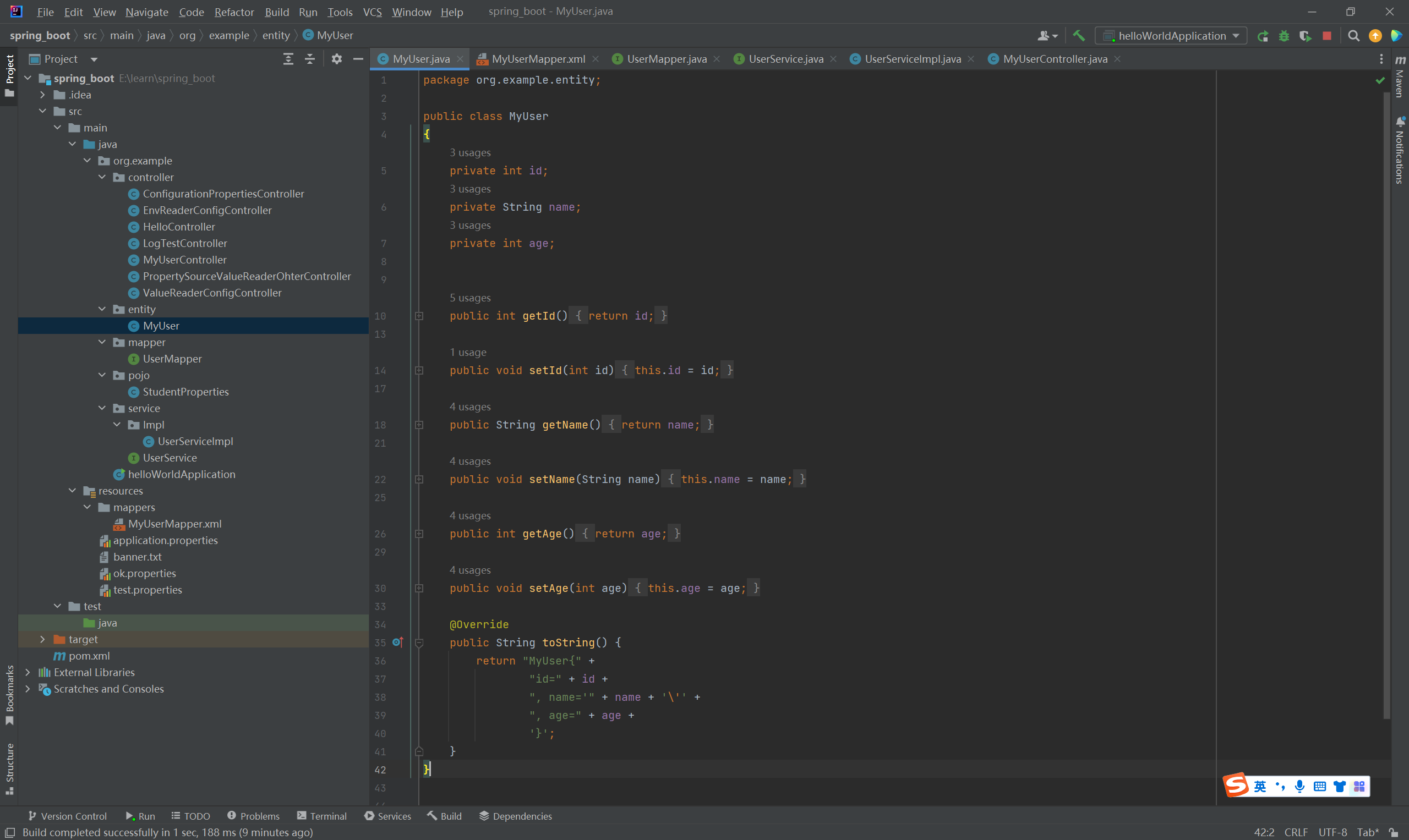The height and width of the screenshot is (840, 1409).
Task: Switch to MyUserMapper.xml editor tab
Action: coord(537,59)
